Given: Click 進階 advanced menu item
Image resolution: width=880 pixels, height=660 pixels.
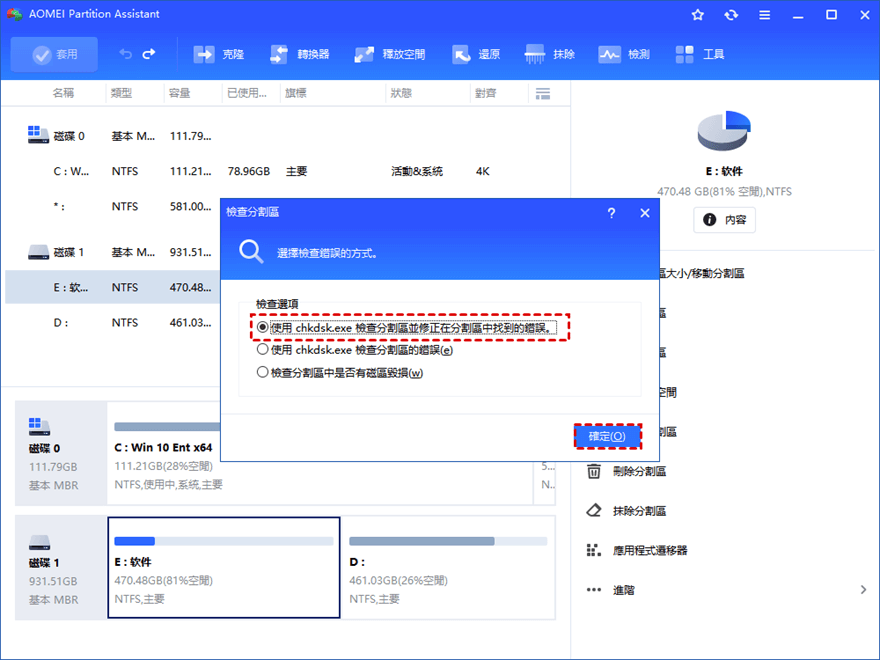Looking at the screenshot, I should pos(624,590).
